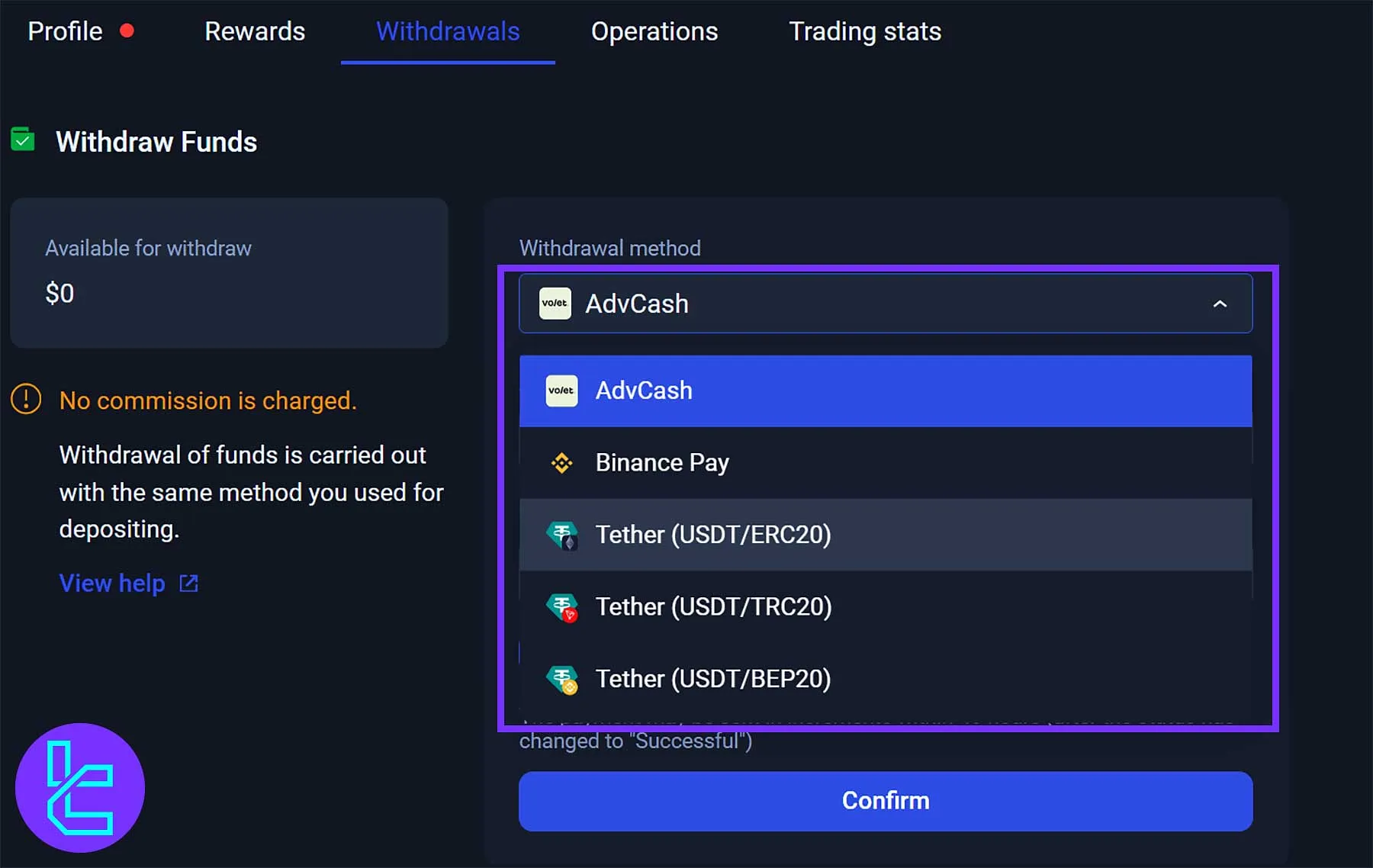Click the Volet icon beside AdvCash field
Screen dimensions: 1373x868
(x=555, y=303)
